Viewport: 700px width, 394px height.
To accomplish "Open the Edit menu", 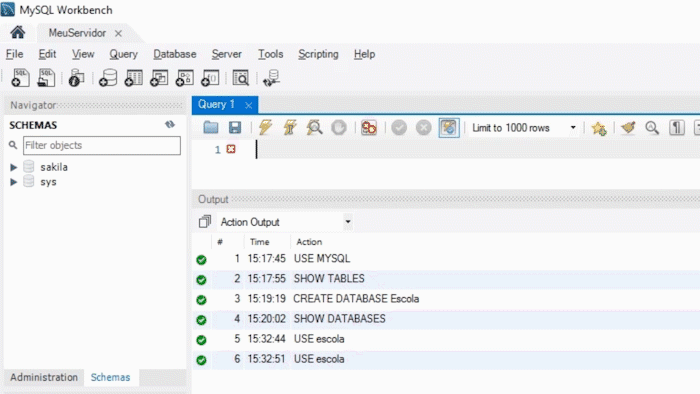I will pos(47,54).
